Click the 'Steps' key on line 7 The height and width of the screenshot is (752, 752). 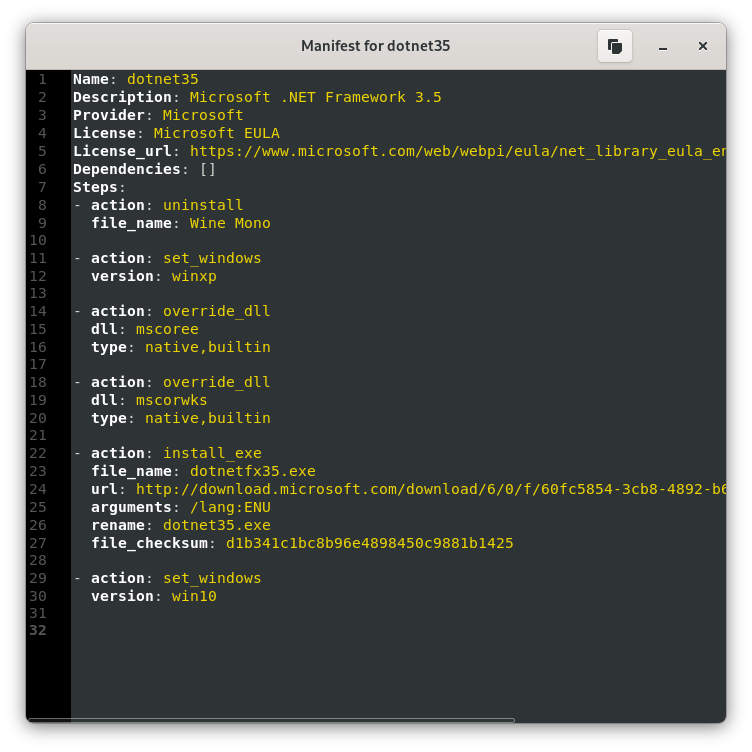click(x=95, y=188)
